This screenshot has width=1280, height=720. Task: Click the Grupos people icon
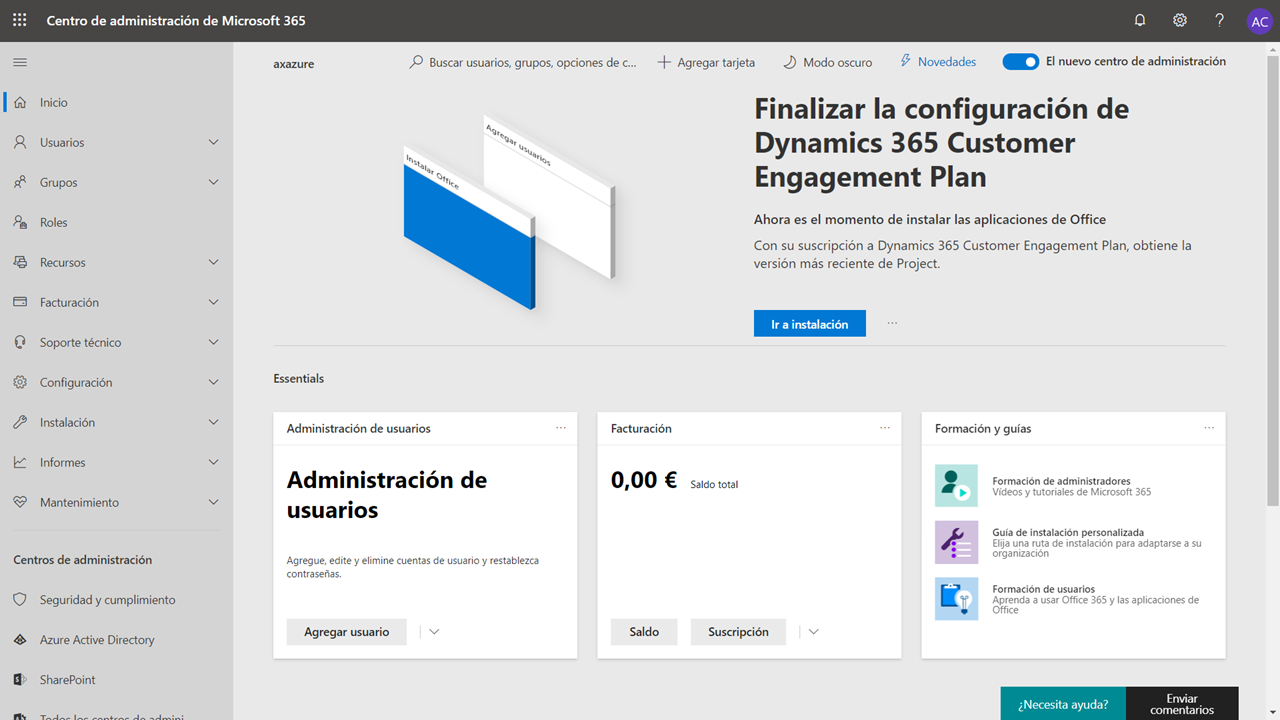click(20, 182)
